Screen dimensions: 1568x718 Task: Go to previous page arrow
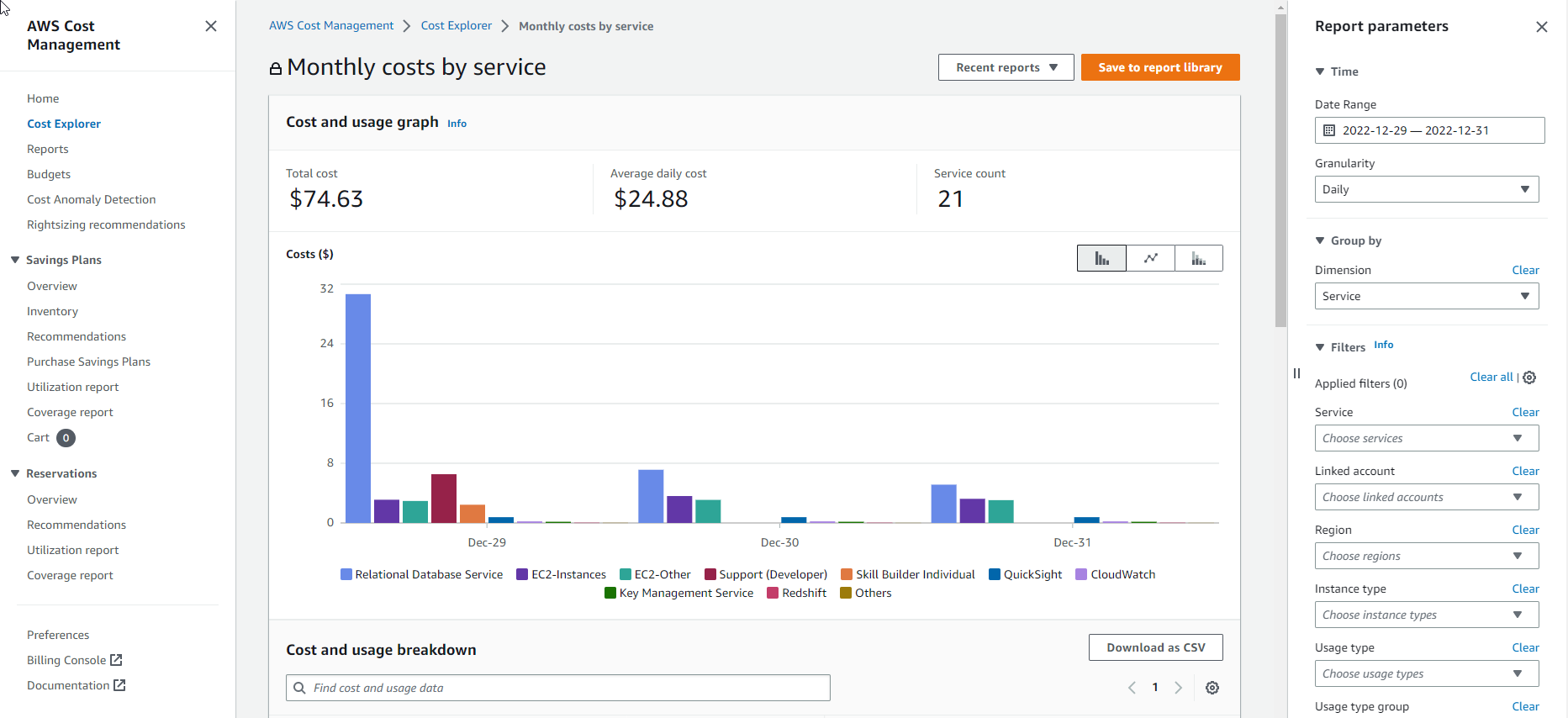(x=1132, y=688)
